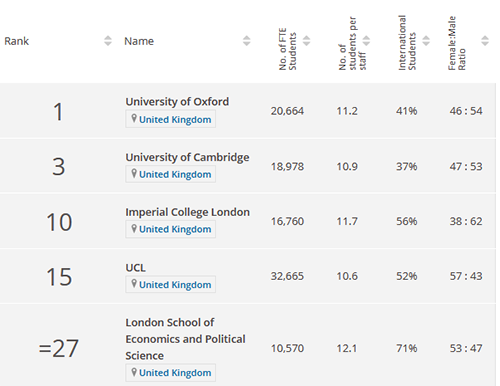Sort by Female:Male Ratio arrows
Image resolution: width=500 pixels, height=386 pixels.
(x=485, y=41)
